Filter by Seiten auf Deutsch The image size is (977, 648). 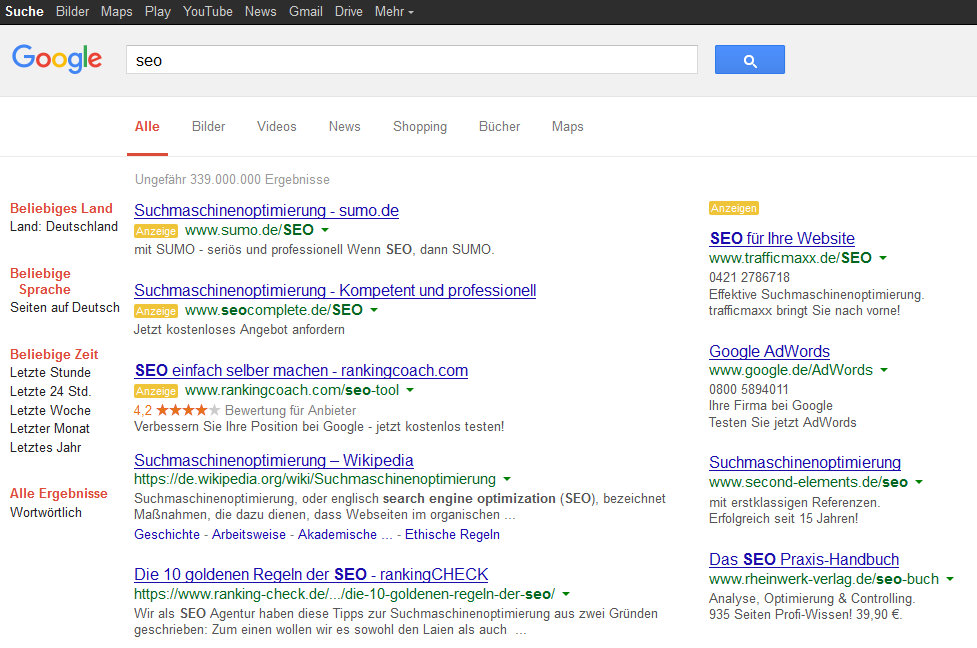65,307
